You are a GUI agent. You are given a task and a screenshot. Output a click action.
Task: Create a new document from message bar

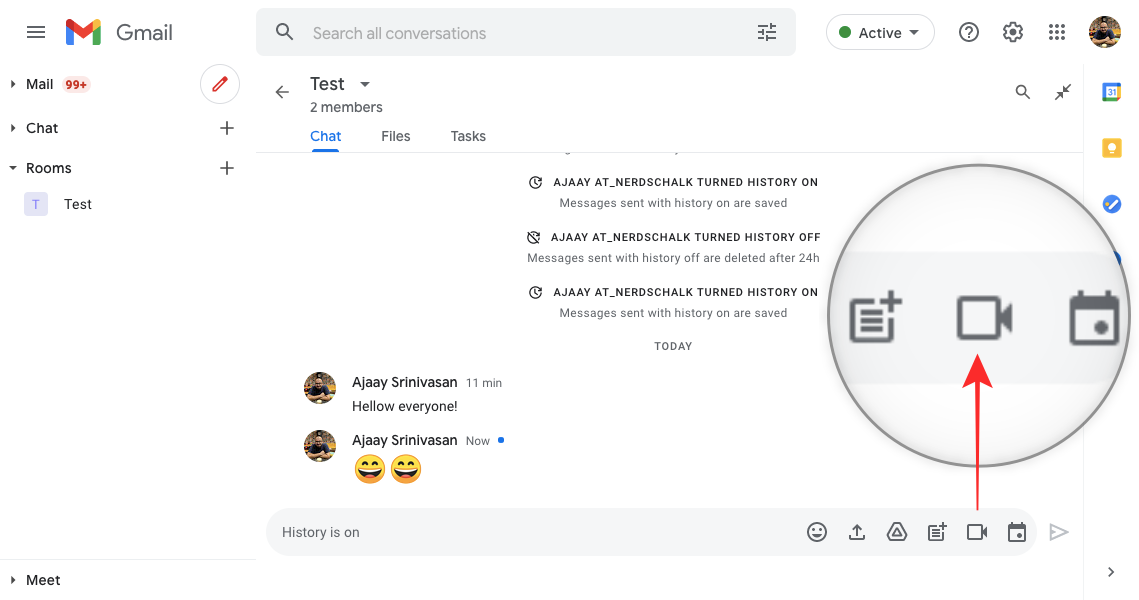(937, 532)
